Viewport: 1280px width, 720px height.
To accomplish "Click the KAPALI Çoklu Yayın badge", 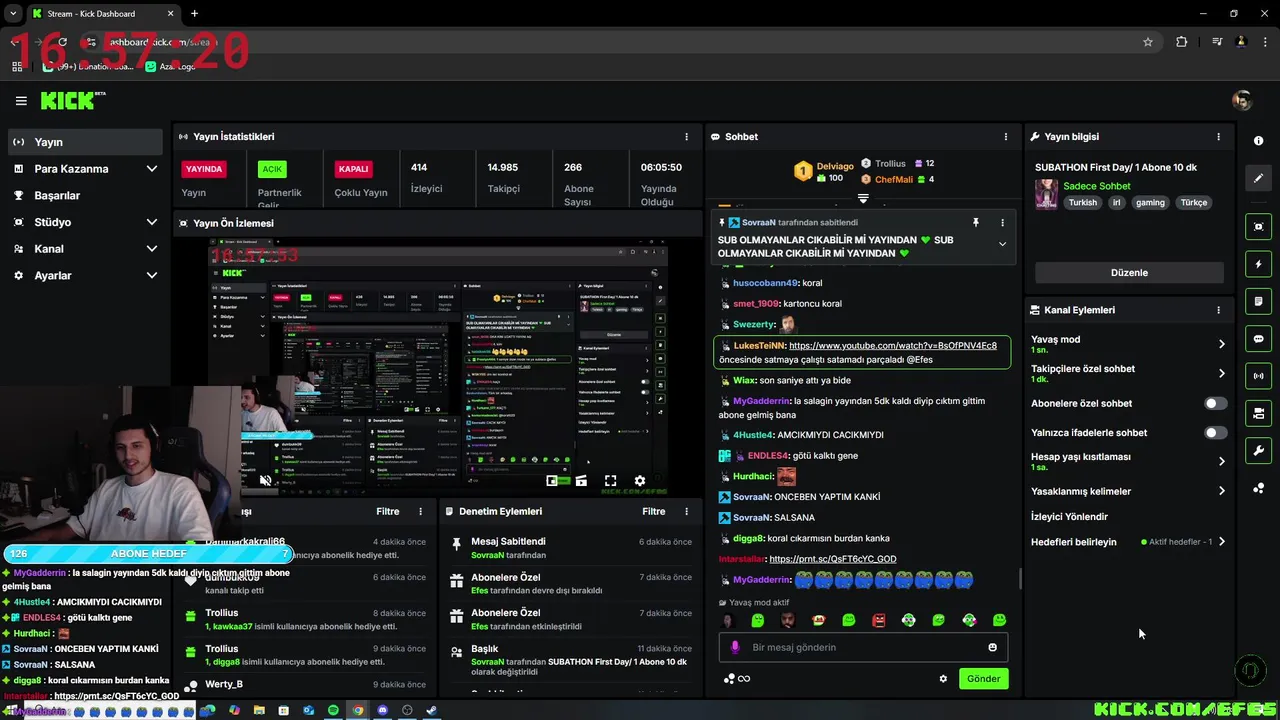I will click(354, 169).
